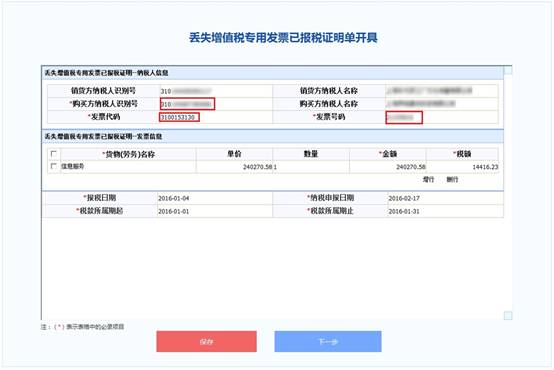The height and width of the screenshot is (370, 554).
Task: Click the 货物(劳务)名称 column header
Action: (129, 154)
